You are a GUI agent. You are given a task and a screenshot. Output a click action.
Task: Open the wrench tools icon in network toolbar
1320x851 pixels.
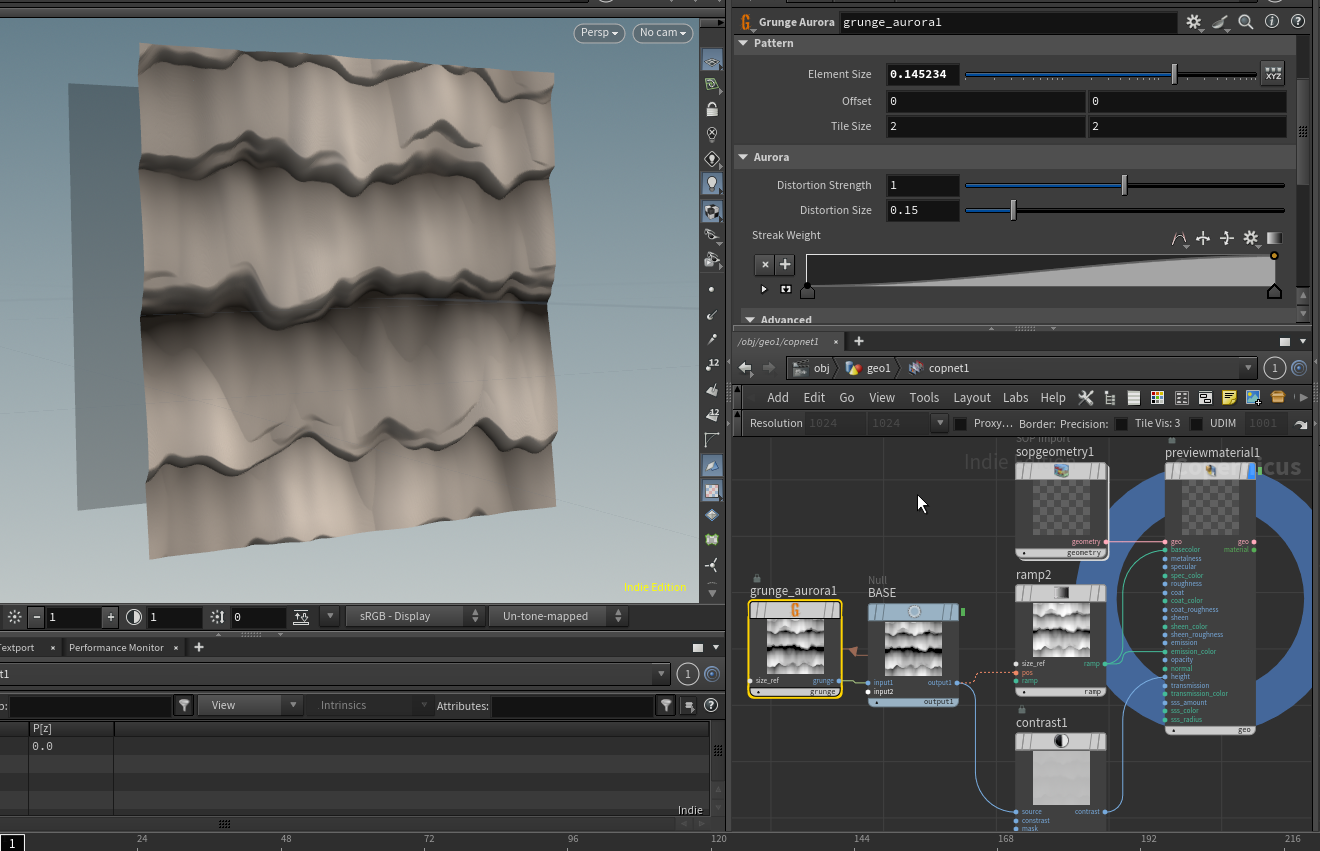click(x=1085, y=397)
